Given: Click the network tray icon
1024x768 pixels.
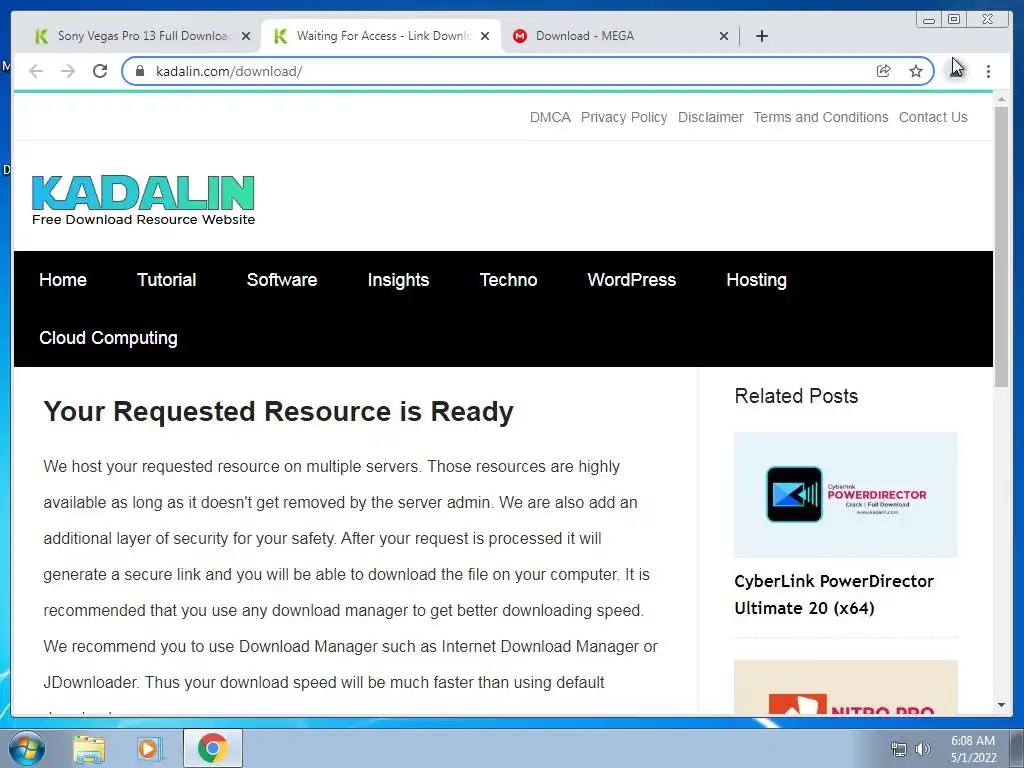Looking at the screenshot, I should (x=899, y=749).
